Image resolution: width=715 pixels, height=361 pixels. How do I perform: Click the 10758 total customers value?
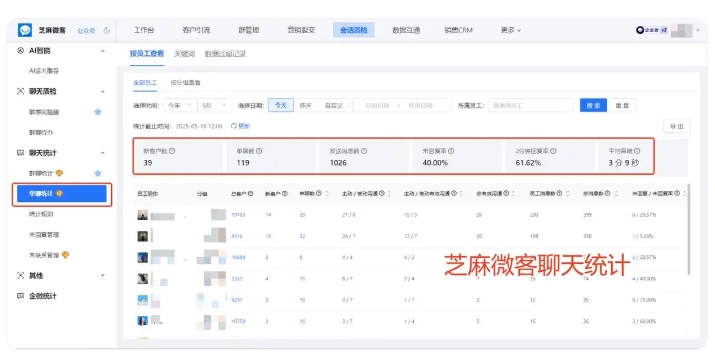238,321
